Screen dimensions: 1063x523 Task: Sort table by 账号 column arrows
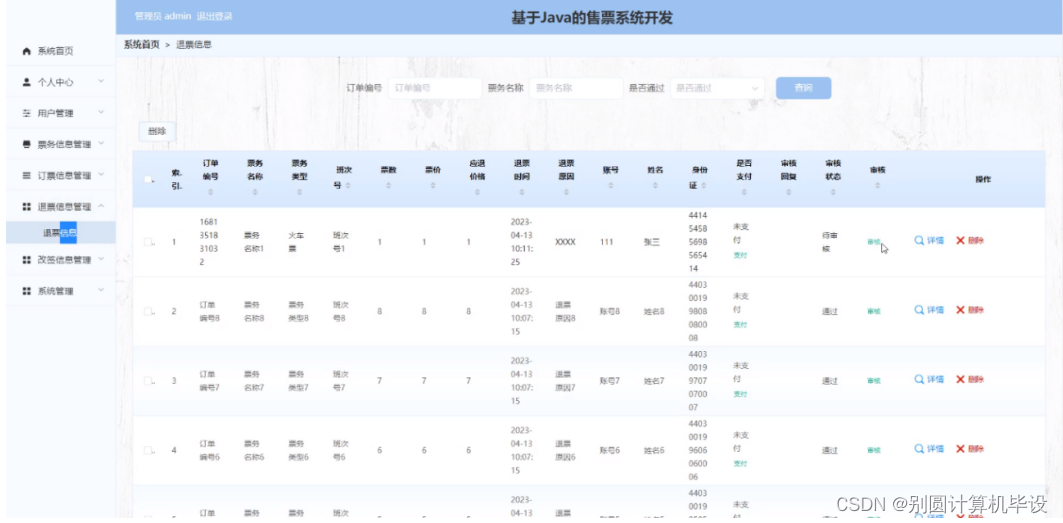coord(611,185)
